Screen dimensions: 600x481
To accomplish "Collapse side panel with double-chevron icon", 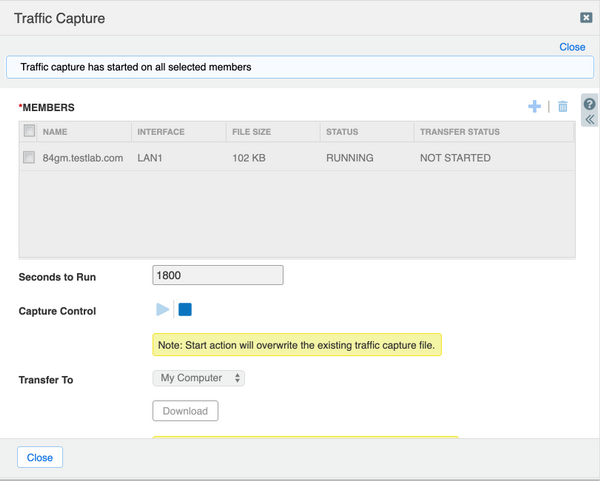I will pyautogui.click(x=589, y=120).
